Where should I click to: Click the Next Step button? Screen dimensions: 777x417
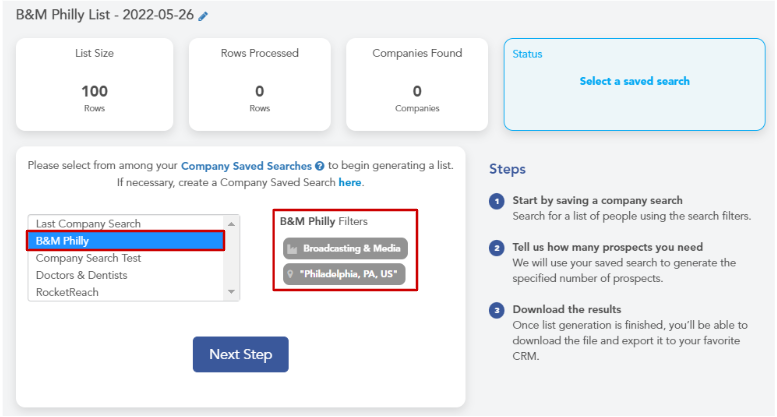coord(241,355)
